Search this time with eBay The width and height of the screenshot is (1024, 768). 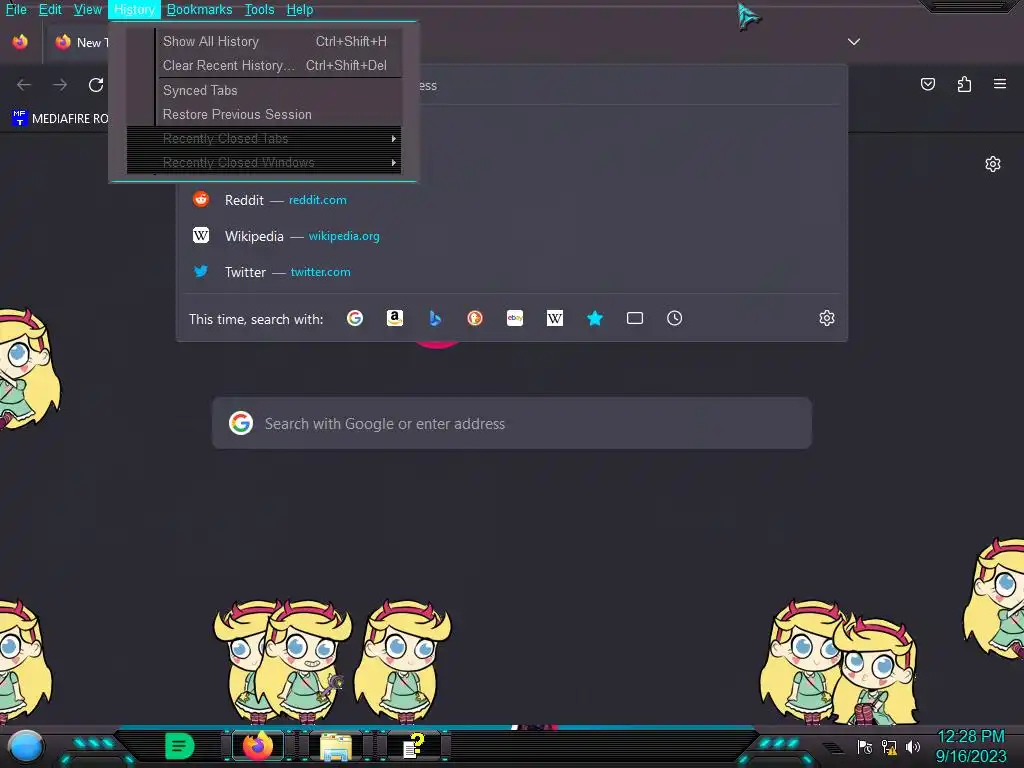[515, 318]
